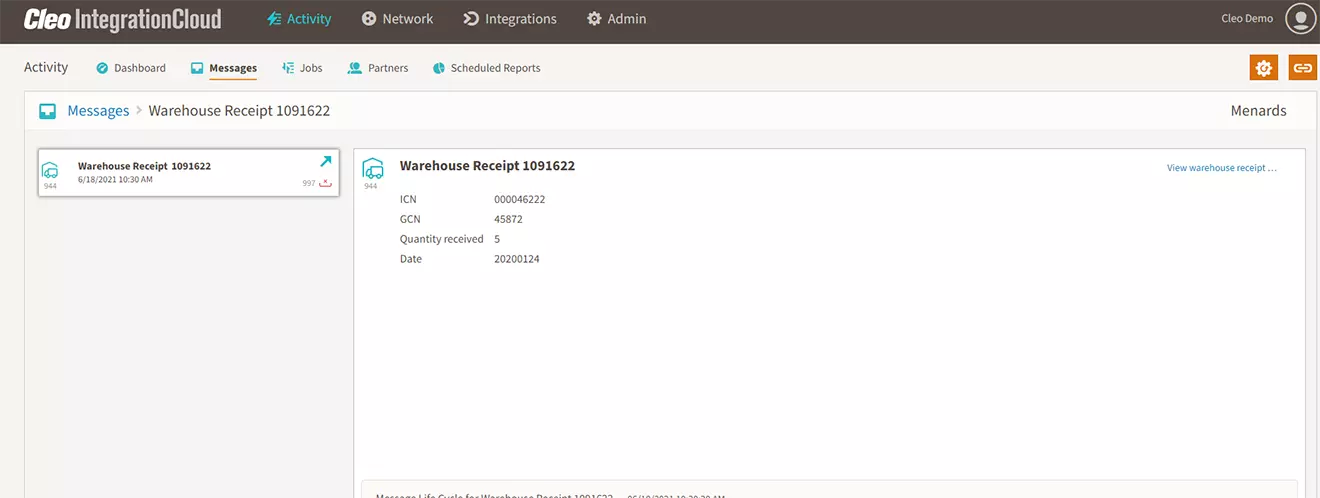Open the Activity top navigation menu

tap(299, 19)
